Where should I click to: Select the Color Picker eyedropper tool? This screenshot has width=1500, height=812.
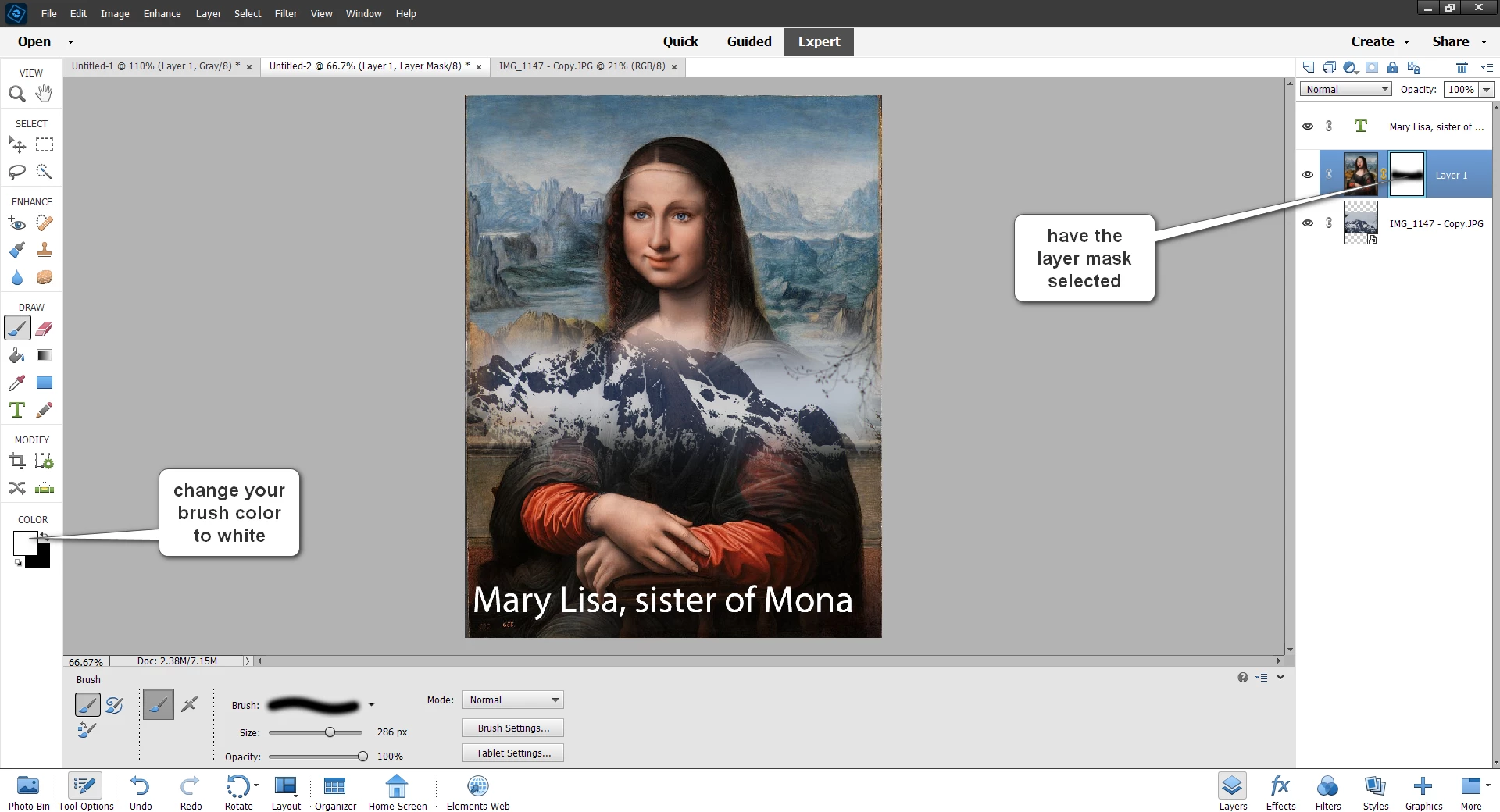17,383
